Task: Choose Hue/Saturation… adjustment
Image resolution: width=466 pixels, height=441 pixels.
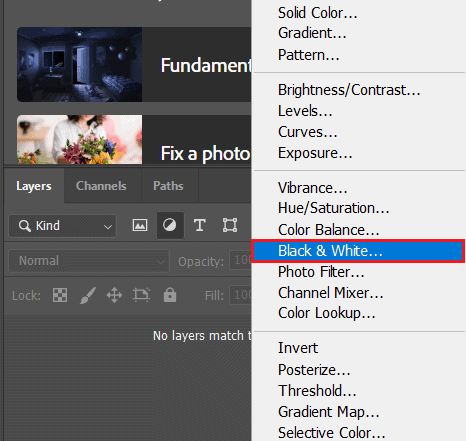Action: coord(334,208)
